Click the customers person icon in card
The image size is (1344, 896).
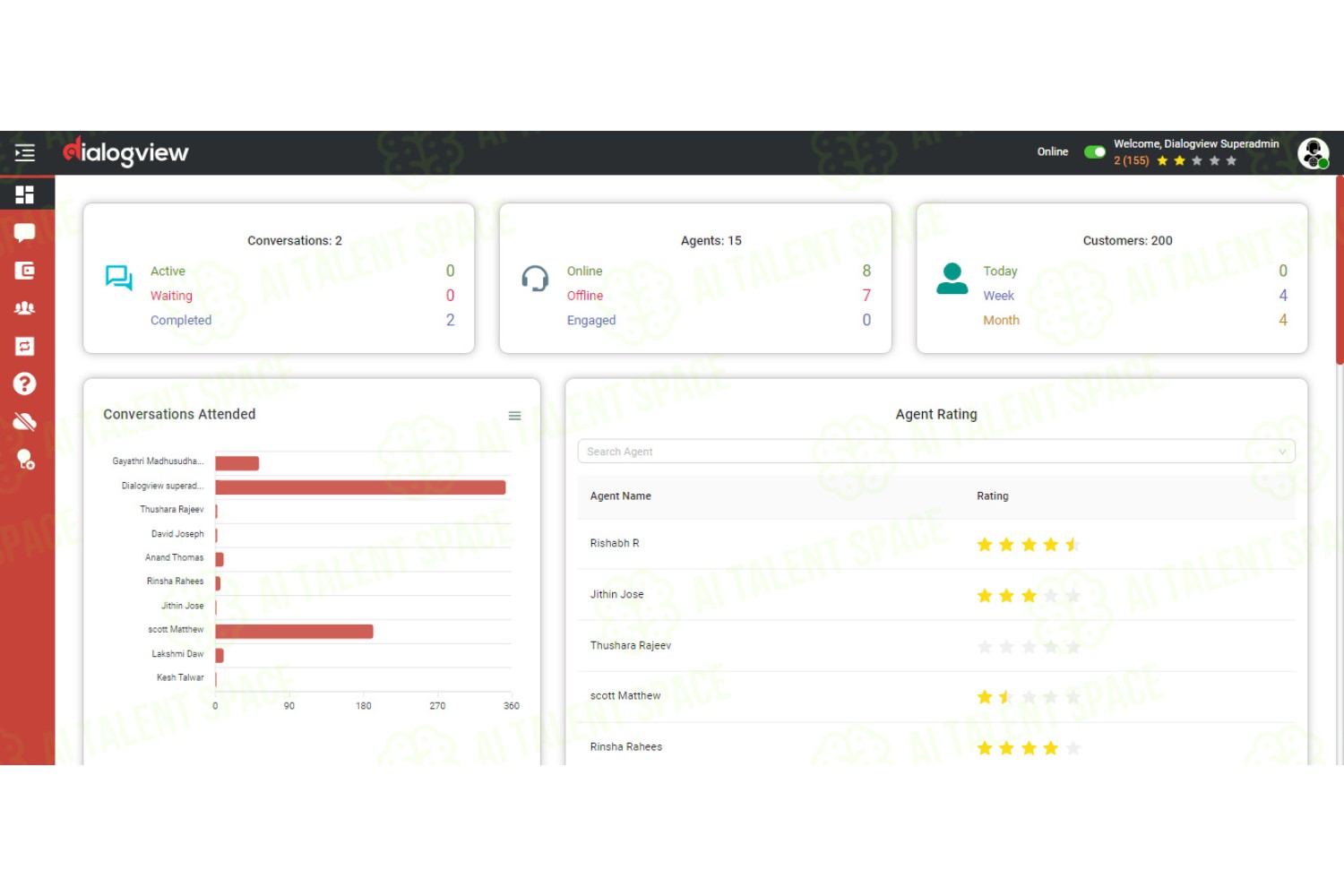952,279
